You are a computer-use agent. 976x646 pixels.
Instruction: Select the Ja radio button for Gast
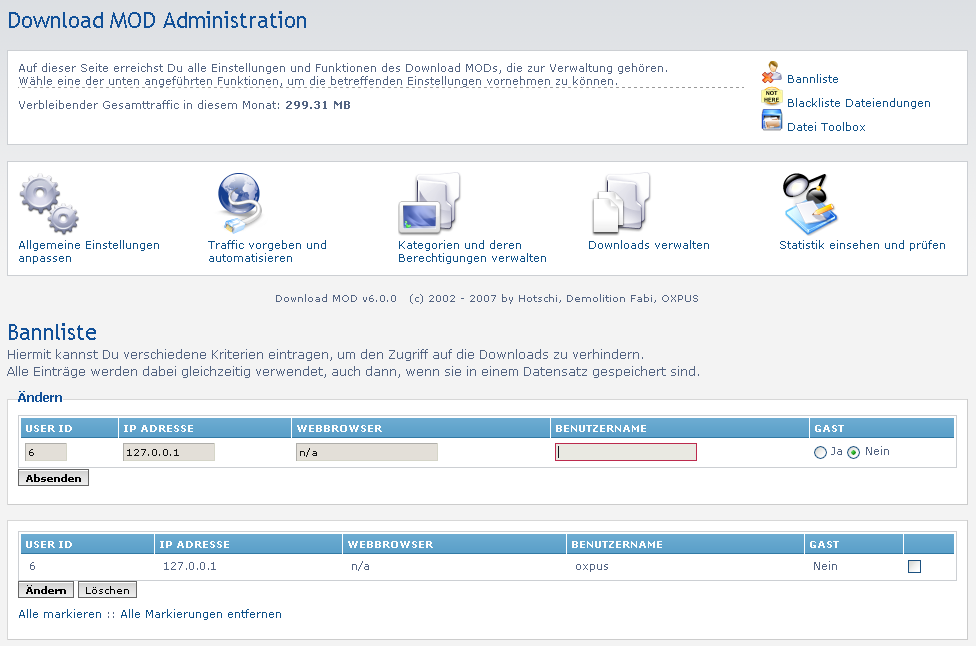(821, 452)
